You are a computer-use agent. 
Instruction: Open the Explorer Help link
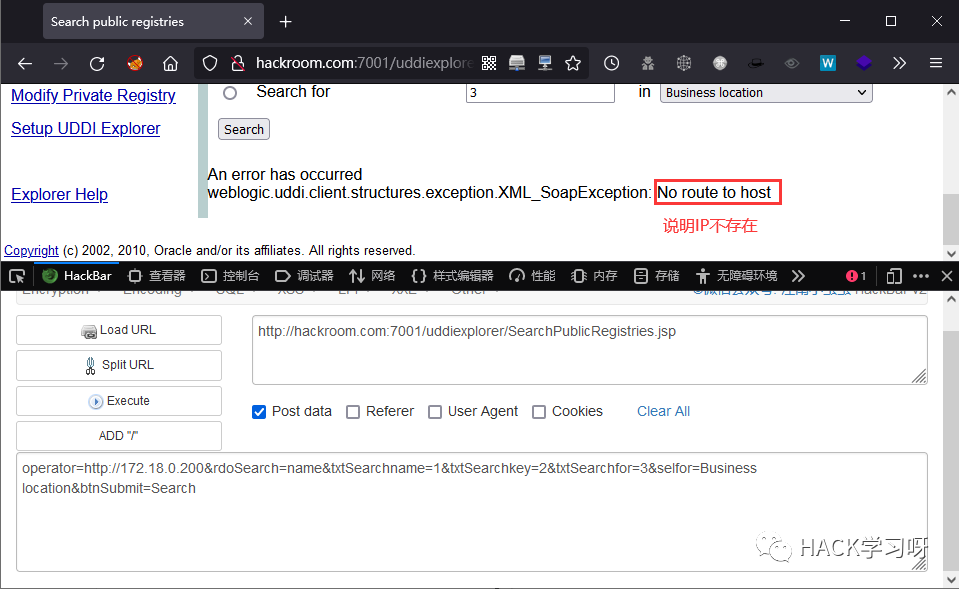pos(59,194)
